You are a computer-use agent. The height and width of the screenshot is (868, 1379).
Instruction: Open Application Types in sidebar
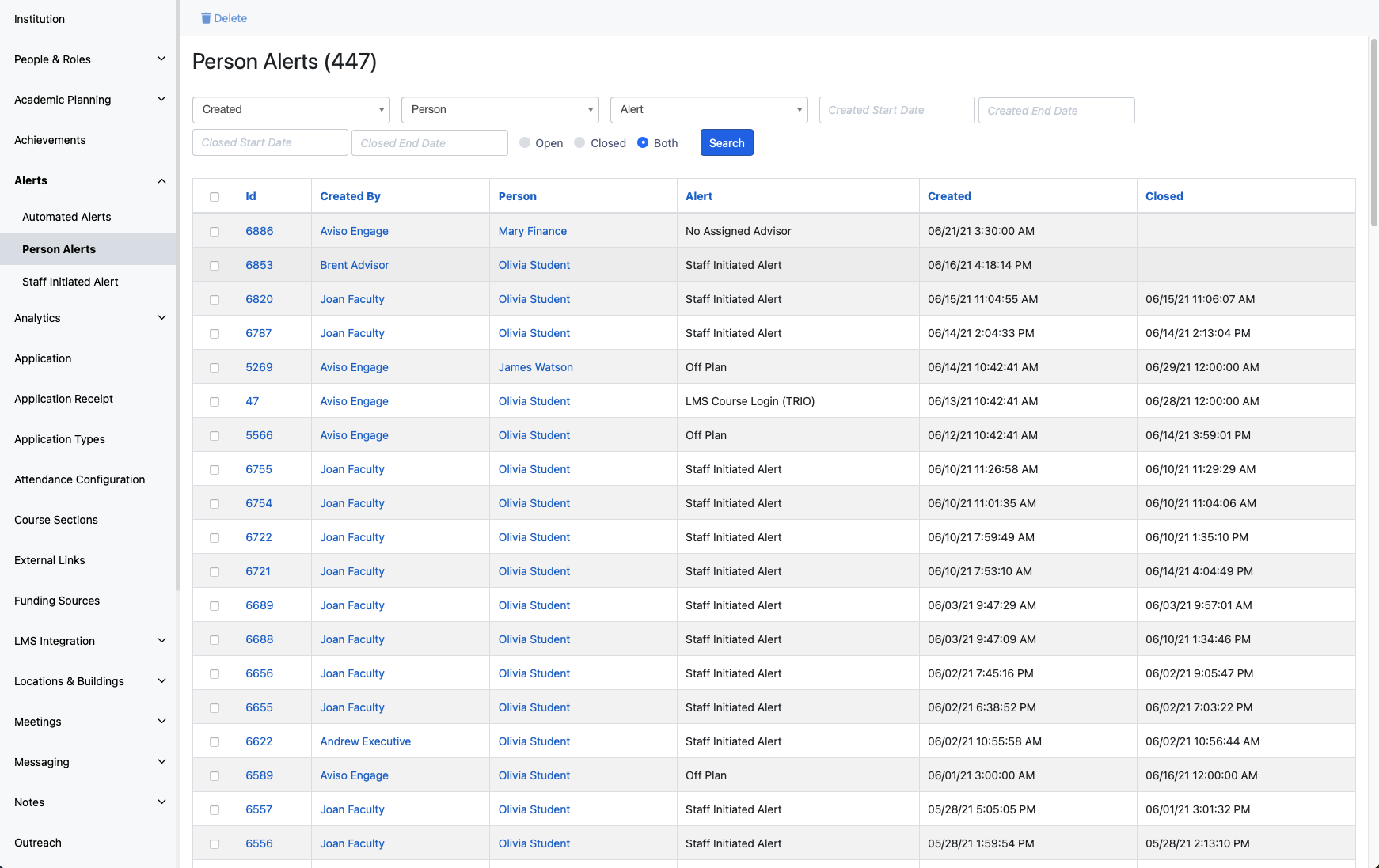(x=59, y=439)
